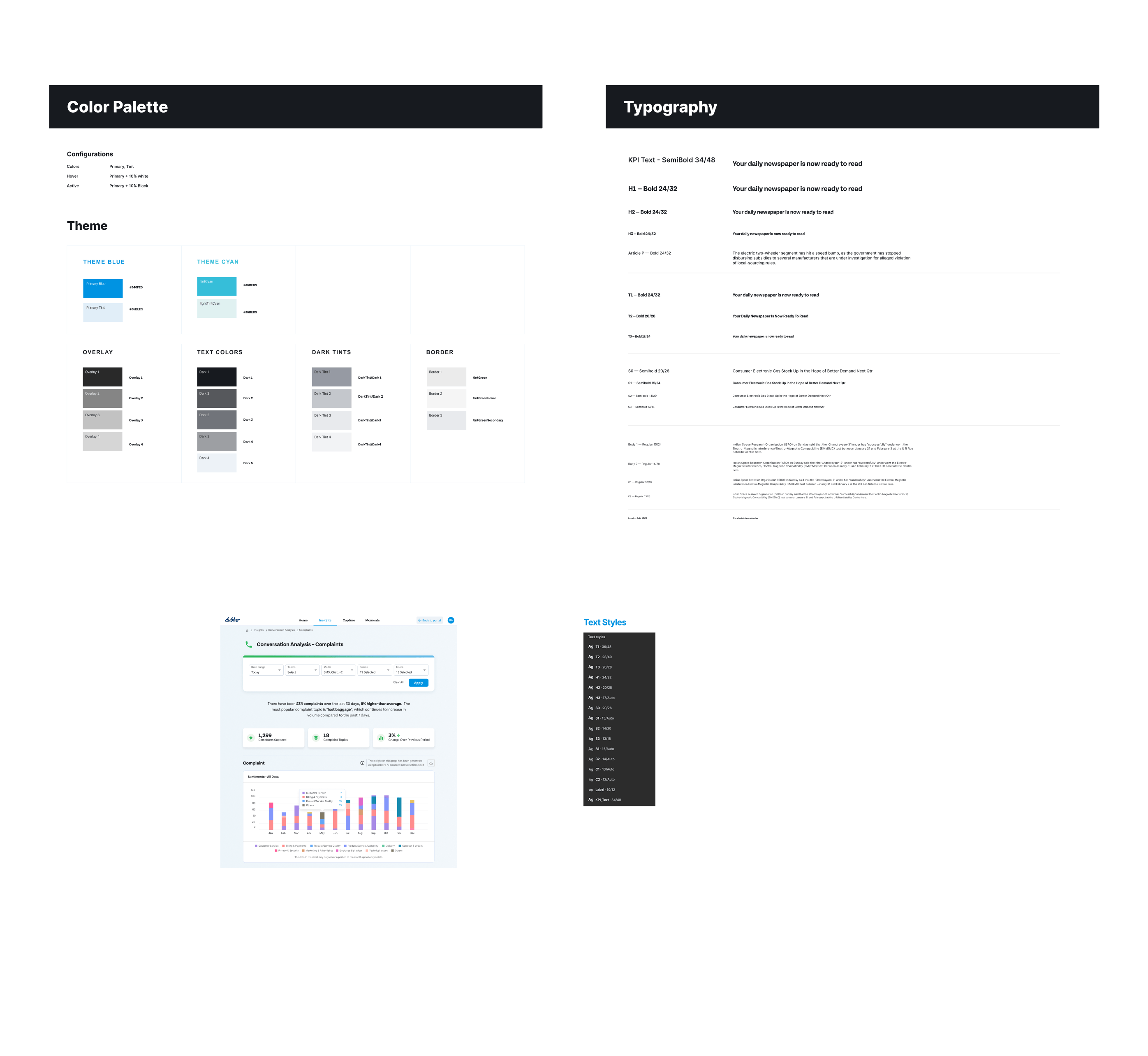Switch to the Moments tab
The width and height of the screenshot is (1148, 1056).
pyautogui.click(x=373, y=620)
